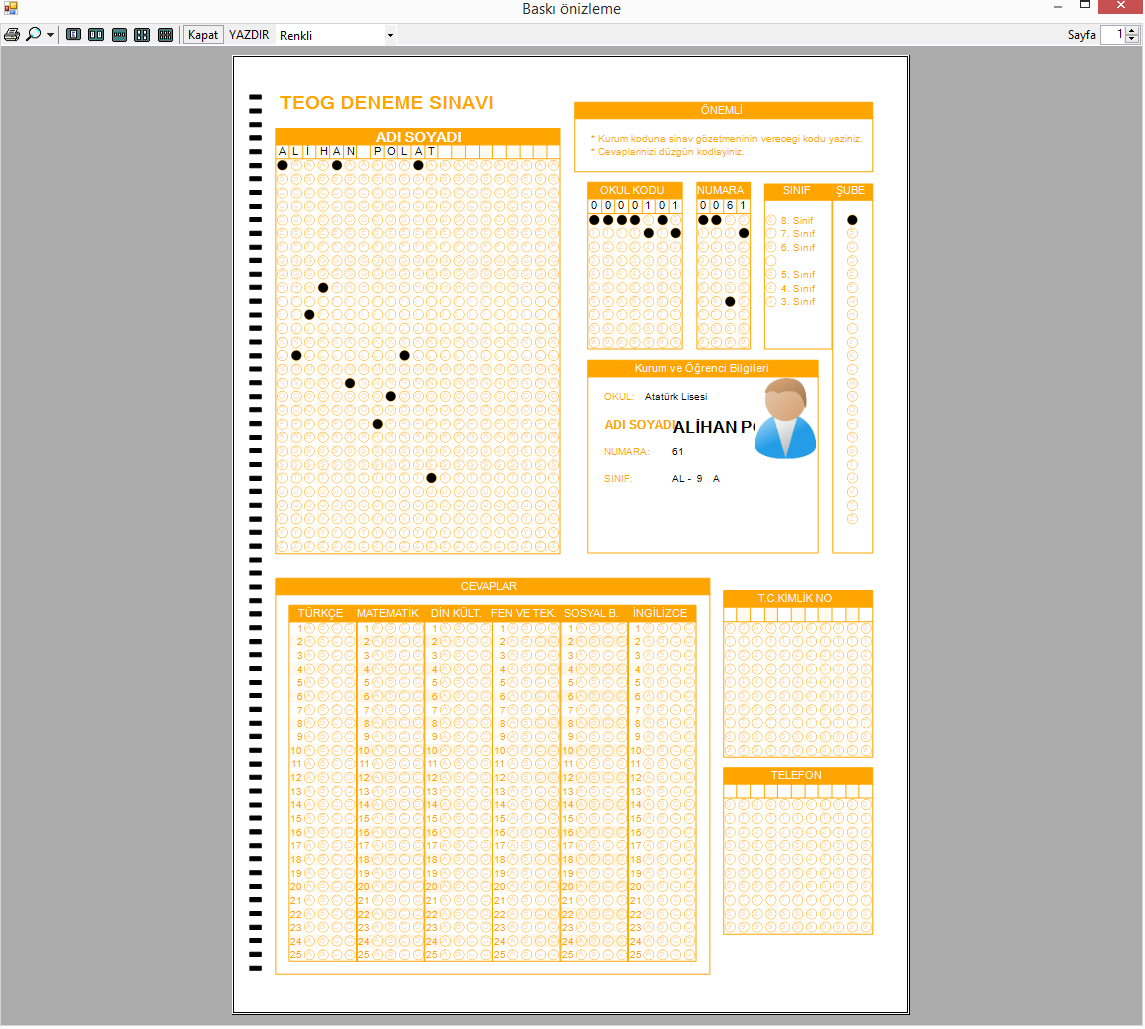Click the application icon in the title bar
Screen dimensions: 1145x1029
click(x=11, y=8)
